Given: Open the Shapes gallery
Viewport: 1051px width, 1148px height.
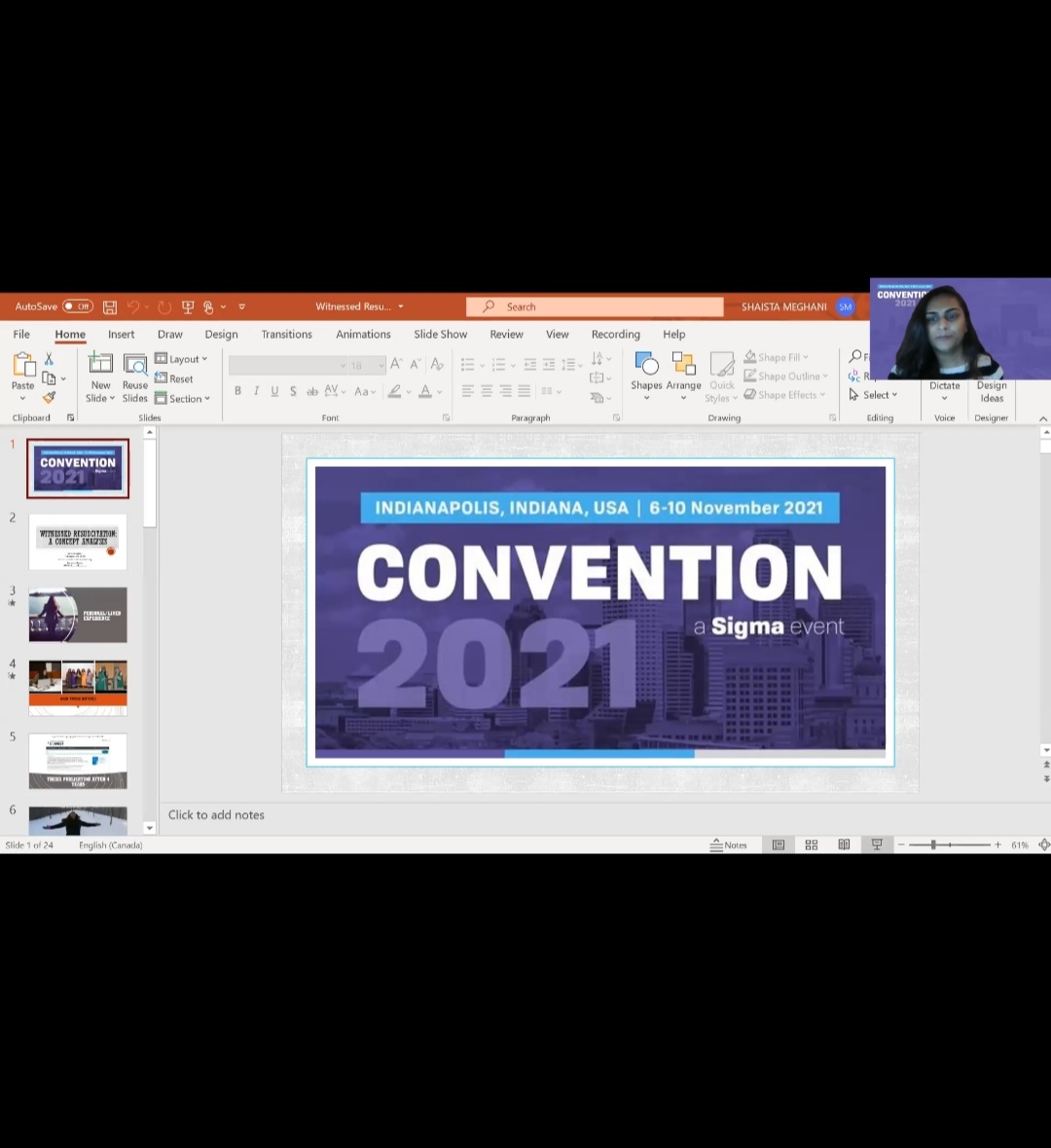Looking at the screenshot, I should 647,375.
